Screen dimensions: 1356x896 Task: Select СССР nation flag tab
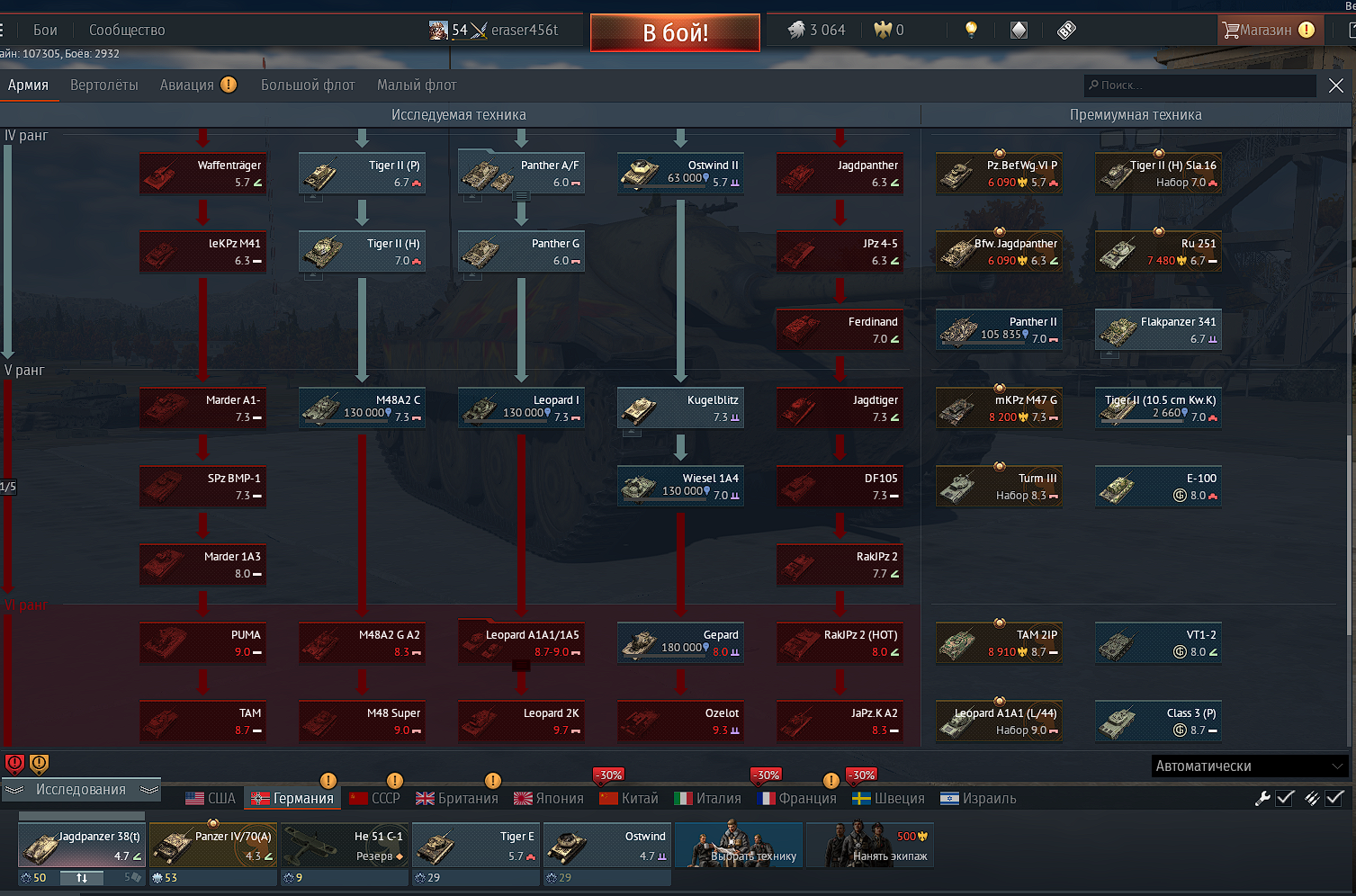374,798
